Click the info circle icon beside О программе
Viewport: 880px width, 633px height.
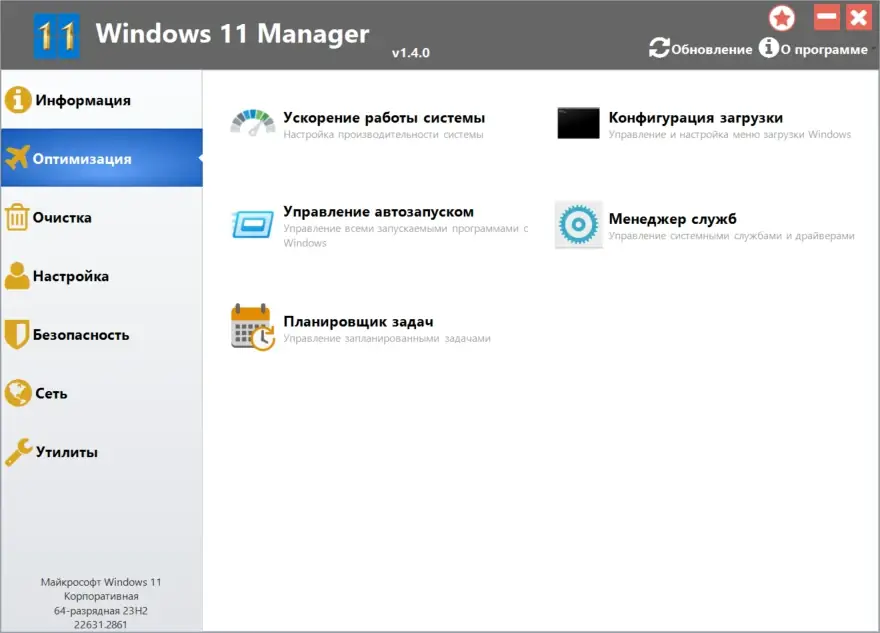point(769,48)
